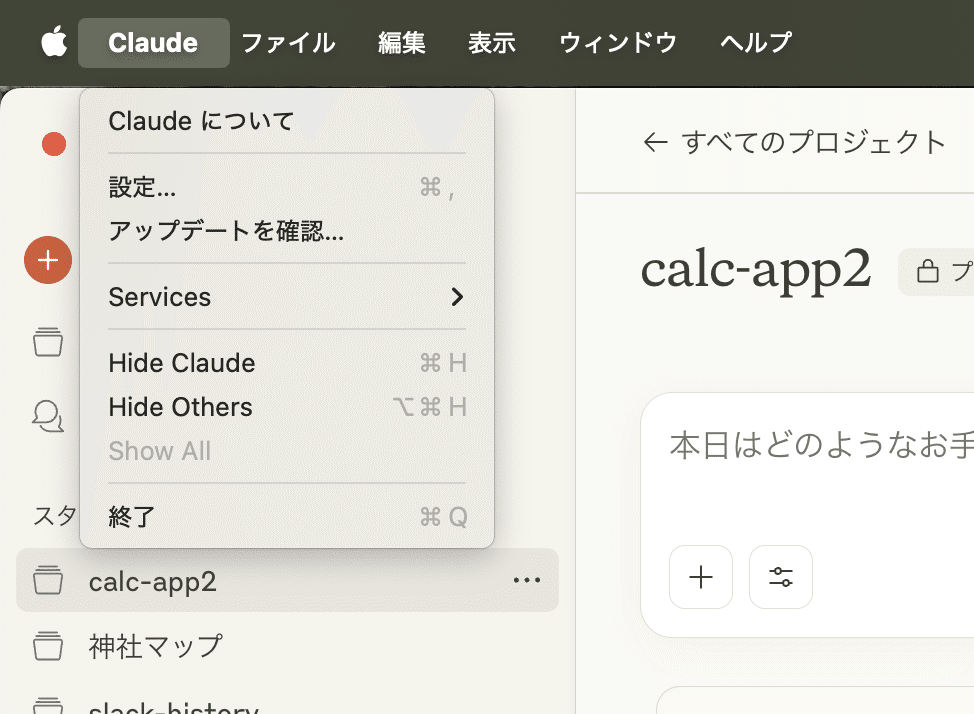Open the tools slider icon in the message box

pyautogui.click(x=780, y=577)
